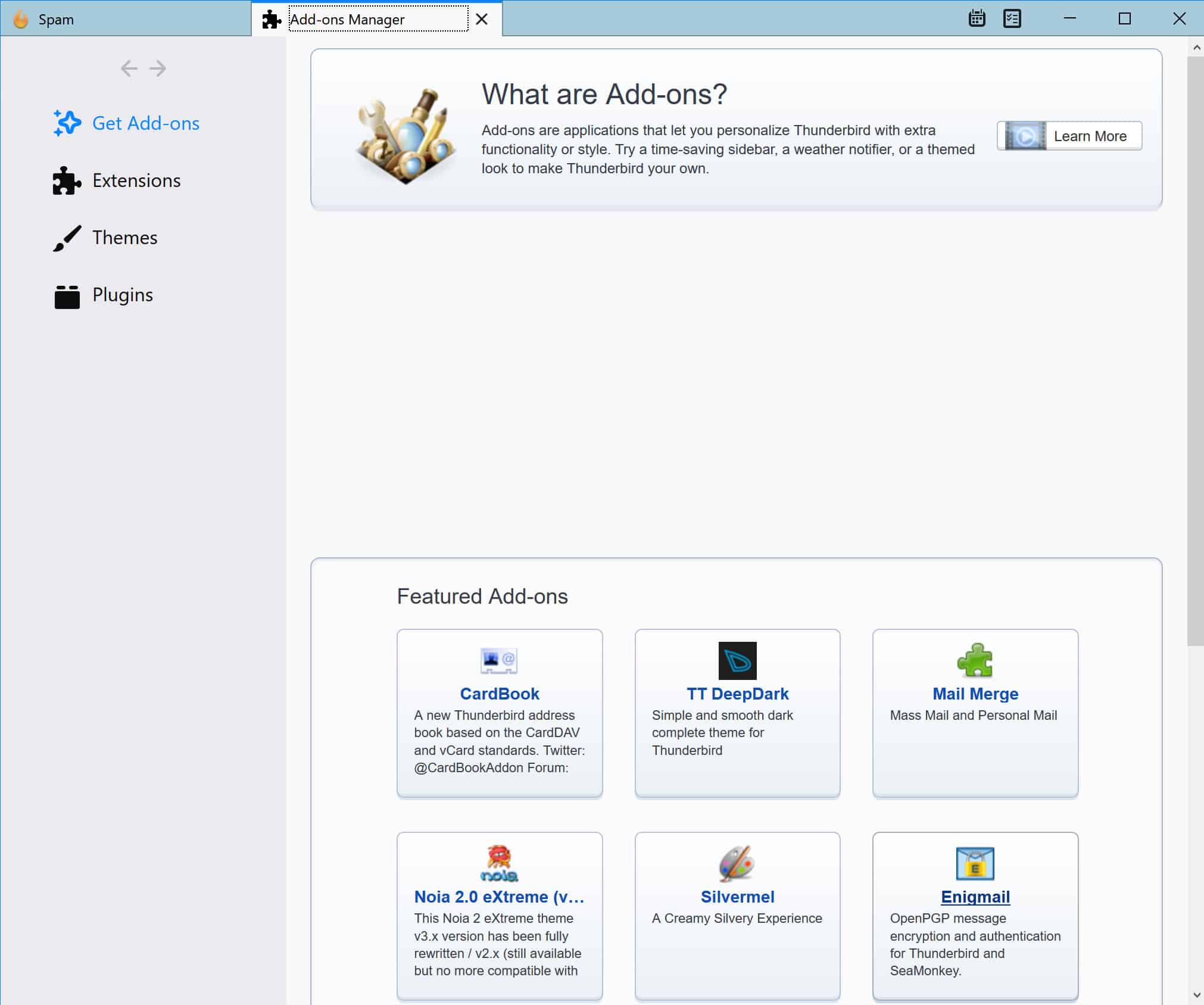Viewport: 1204px width, 1005px height.
Task: Open the CardBook add-on link
Action: (500, 694)
